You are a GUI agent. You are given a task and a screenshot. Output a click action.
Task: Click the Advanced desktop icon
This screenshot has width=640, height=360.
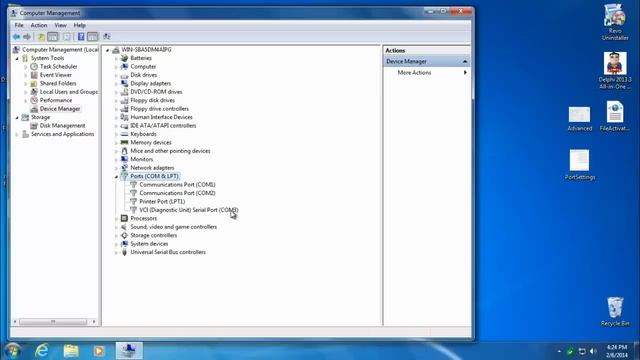[580, 119]
